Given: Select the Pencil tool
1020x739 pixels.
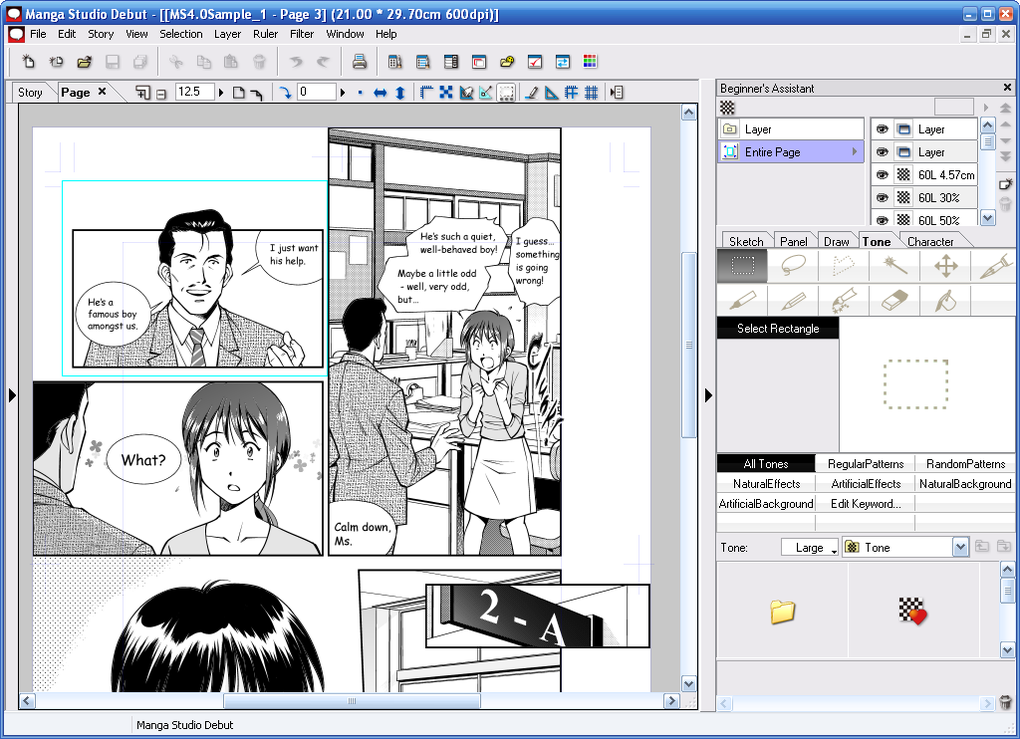Looking at the screenshot, I should [793, 300].
